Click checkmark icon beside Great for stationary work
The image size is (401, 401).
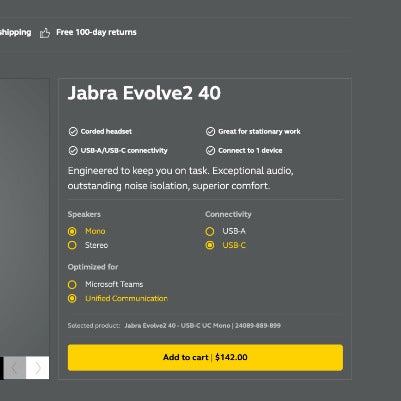(x=210, y=132)
